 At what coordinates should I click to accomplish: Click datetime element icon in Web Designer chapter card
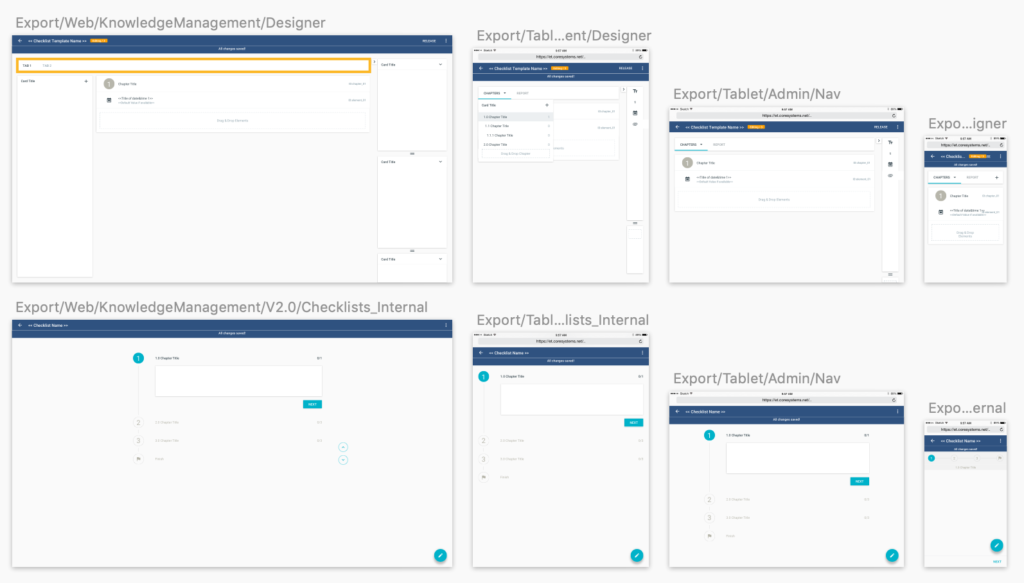109,100
